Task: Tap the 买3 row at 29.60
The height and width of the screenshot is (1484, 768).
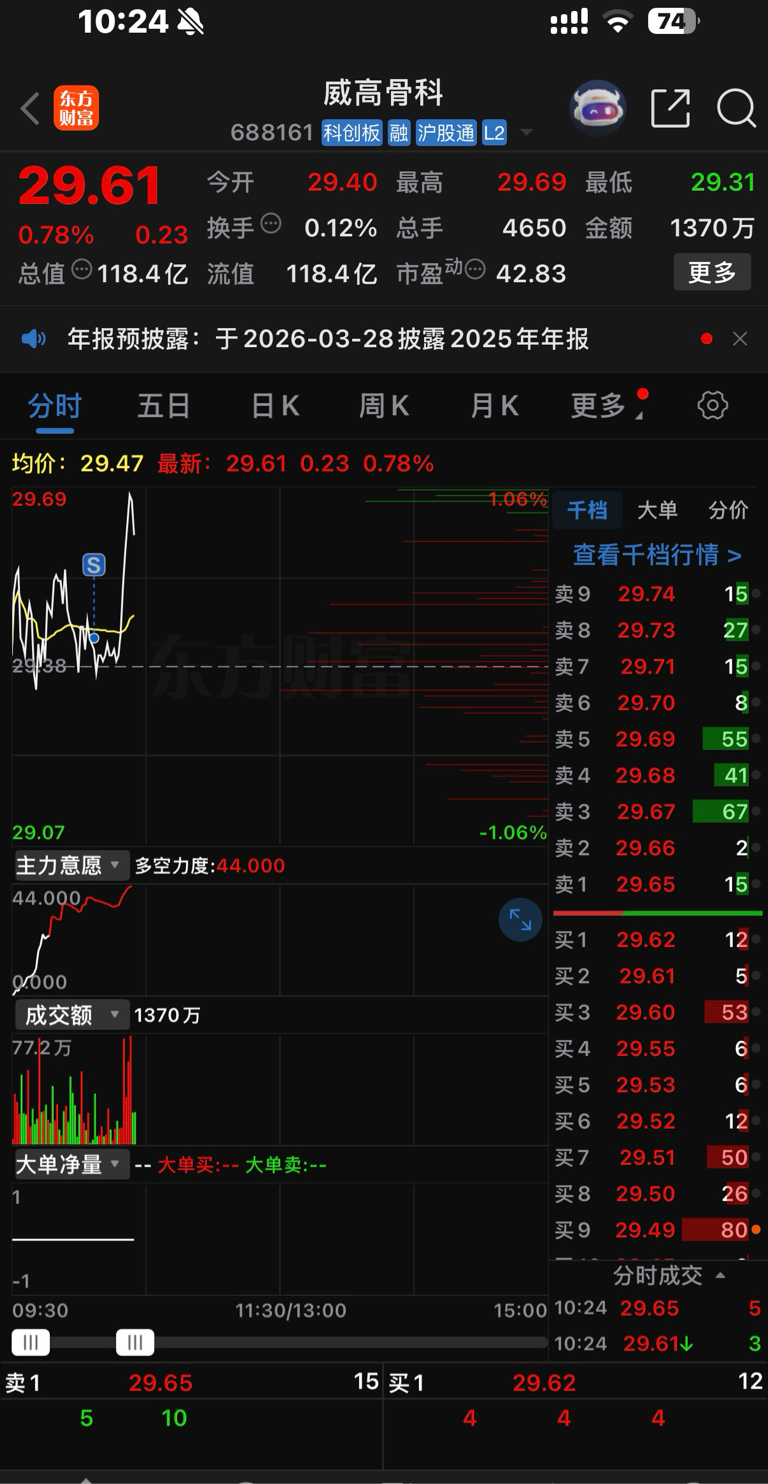Action: 657,1012
